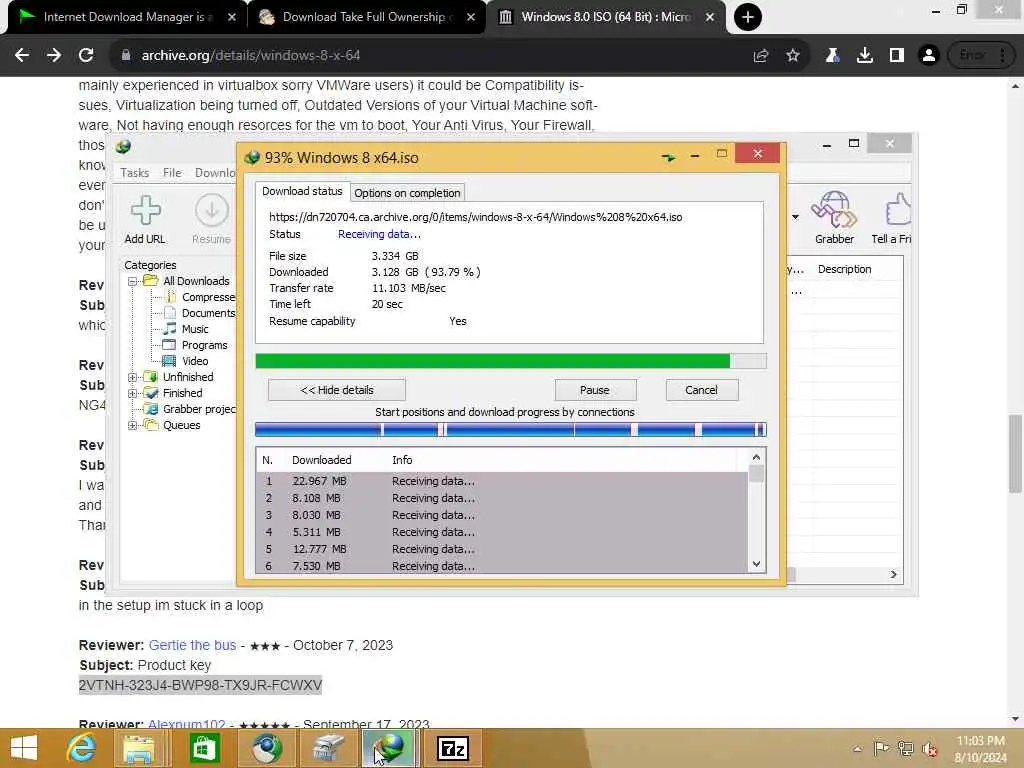Screen dimensions: 1024x768
Task: Click the Action Center flag in system tray
Action: pos(881,748)
